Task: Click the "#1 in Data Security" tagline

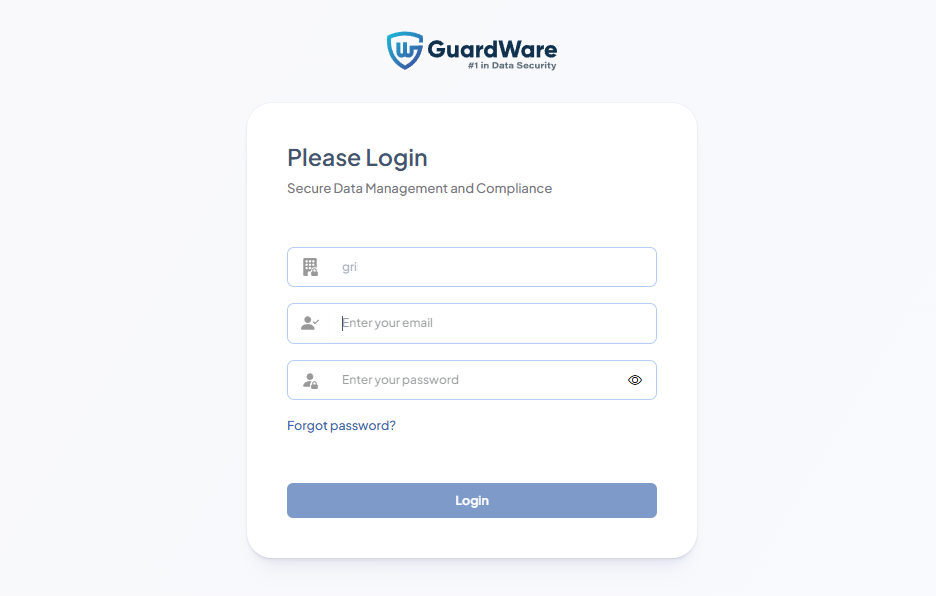Action: point(512,66)
